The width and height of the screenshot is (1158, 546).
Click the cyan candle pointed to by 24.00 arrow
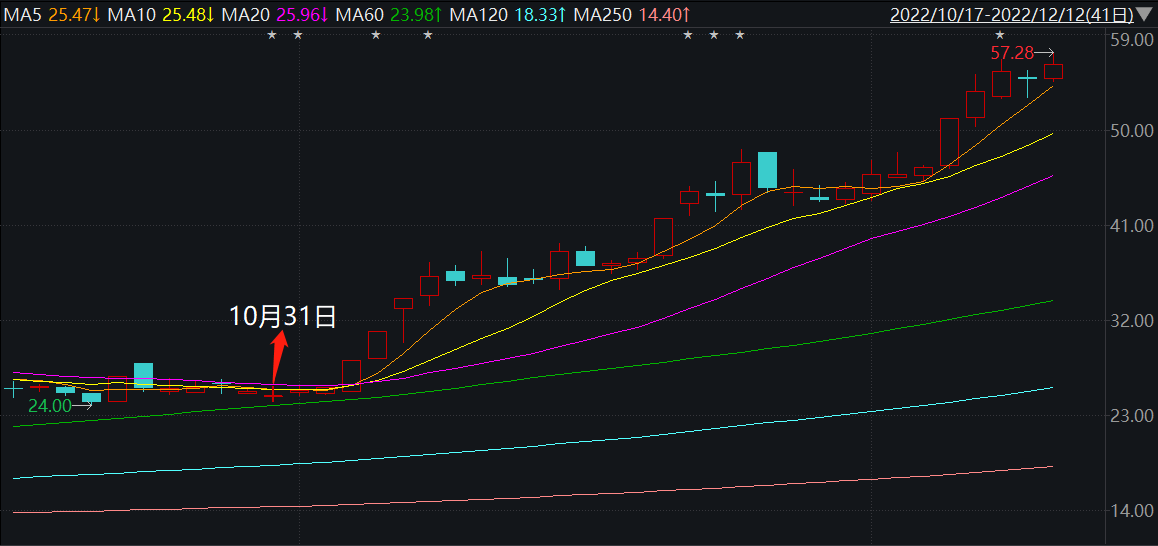tap(91, 397)
